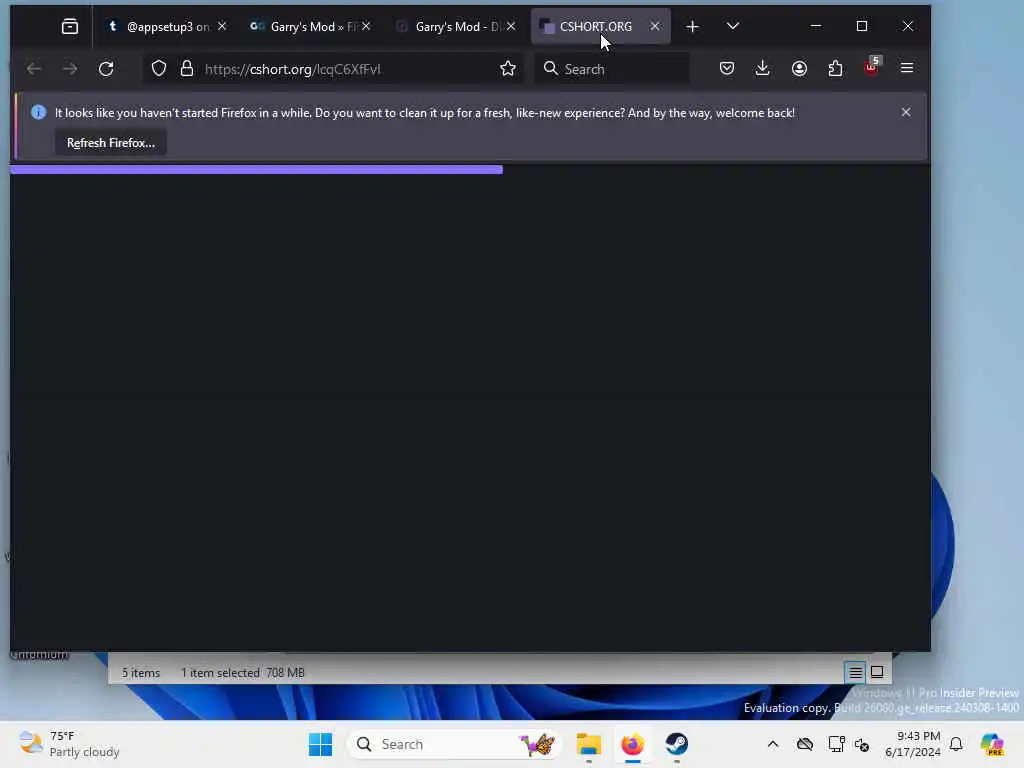Open the Firefox application menu

tap(907, 69)
